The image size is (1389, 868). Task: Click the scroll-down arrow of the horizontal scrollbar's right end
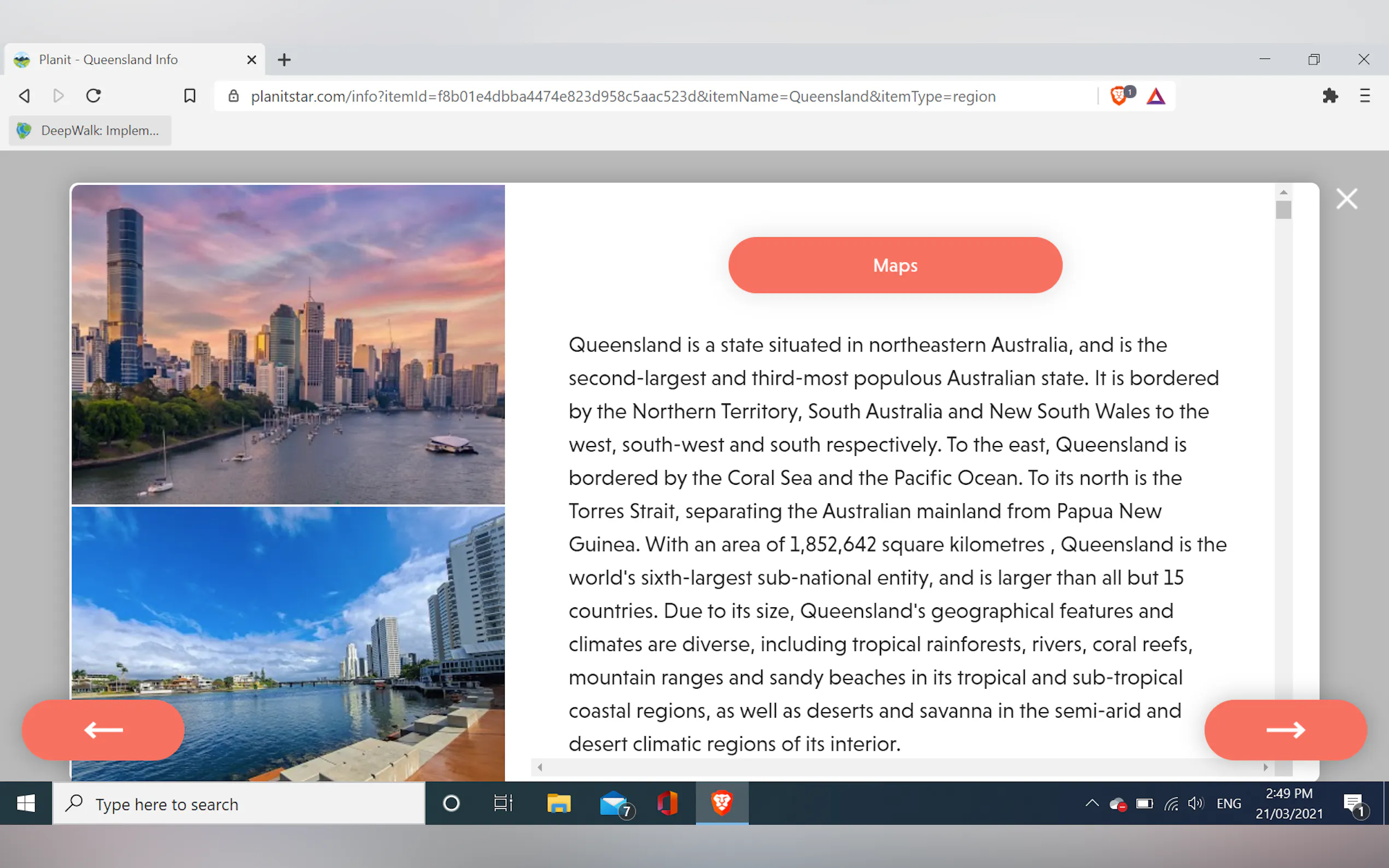click(1265, 767)
